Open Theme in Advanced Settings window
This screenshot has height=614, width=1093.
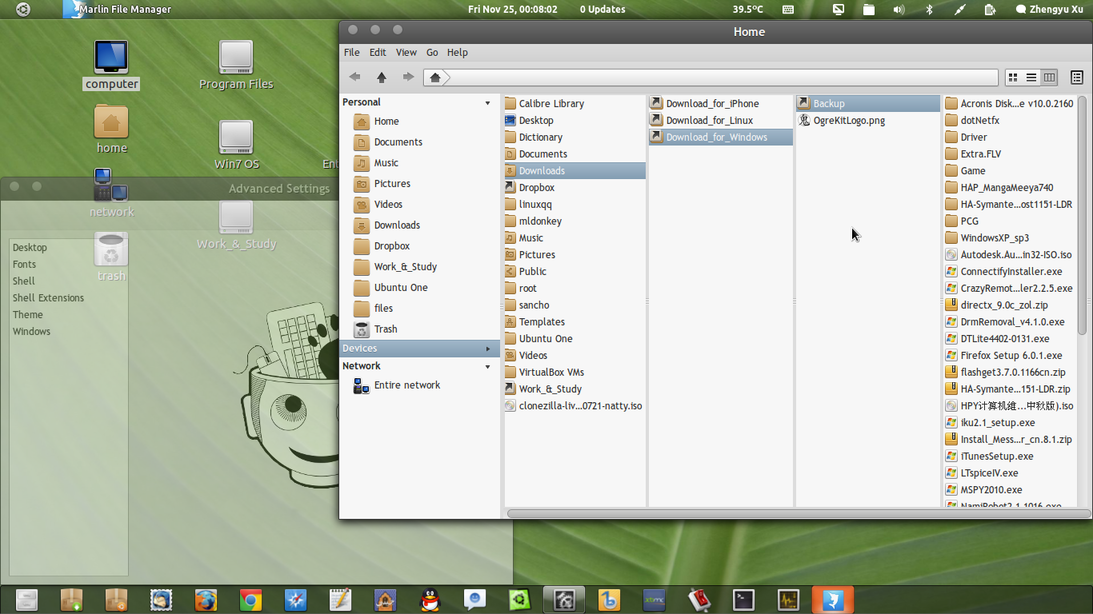click(x=28, y=315)
